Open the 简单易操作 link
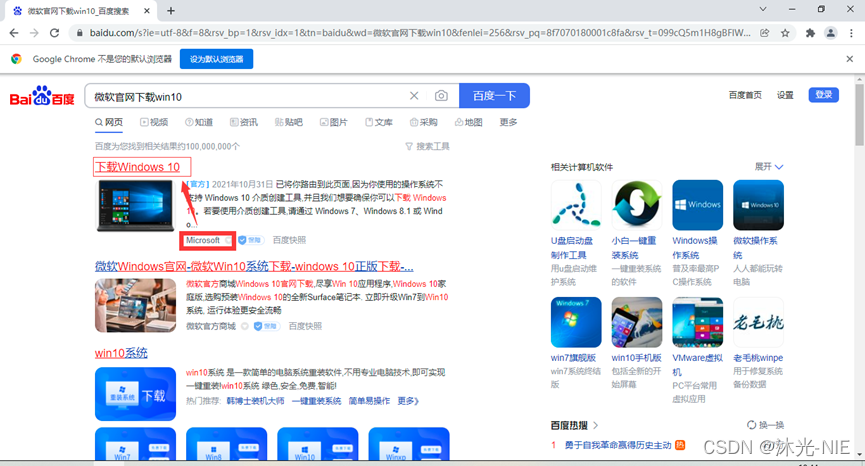865x466 pixels. pyautogui.click(x=369, y=401)
